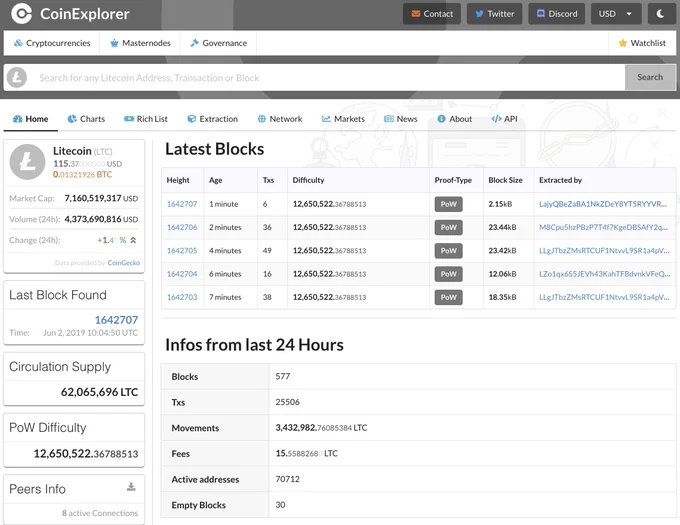
Task: Click the Rich List money icon
Action: pos(129,119)
